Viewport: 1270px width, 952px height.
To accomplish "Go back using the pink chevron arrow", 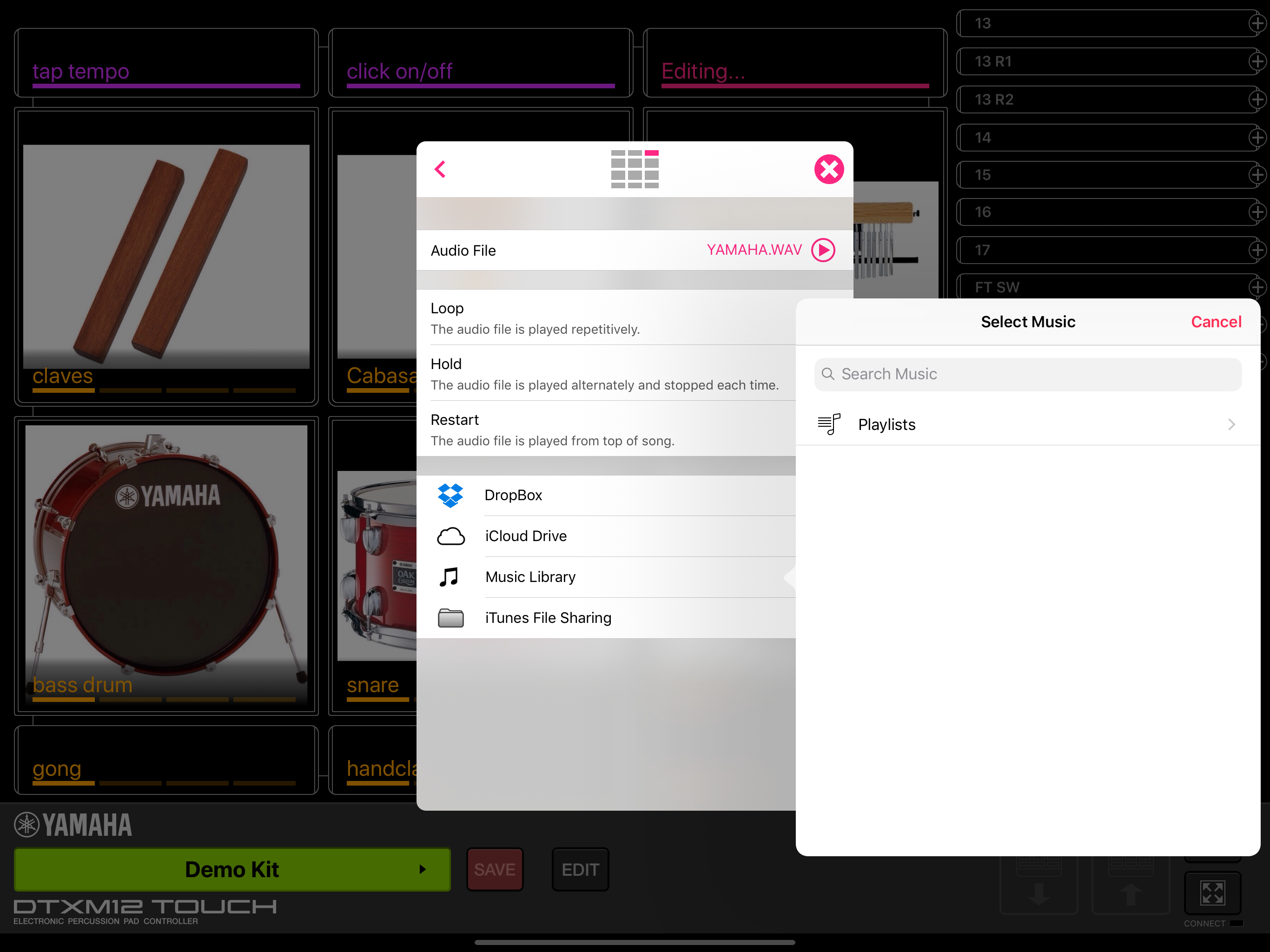I will [x=440, y=169].
